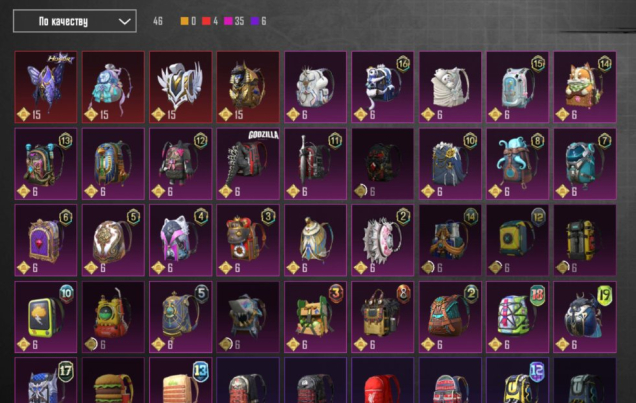Select the spiked donut backpack numbered 2

[382, 240]
